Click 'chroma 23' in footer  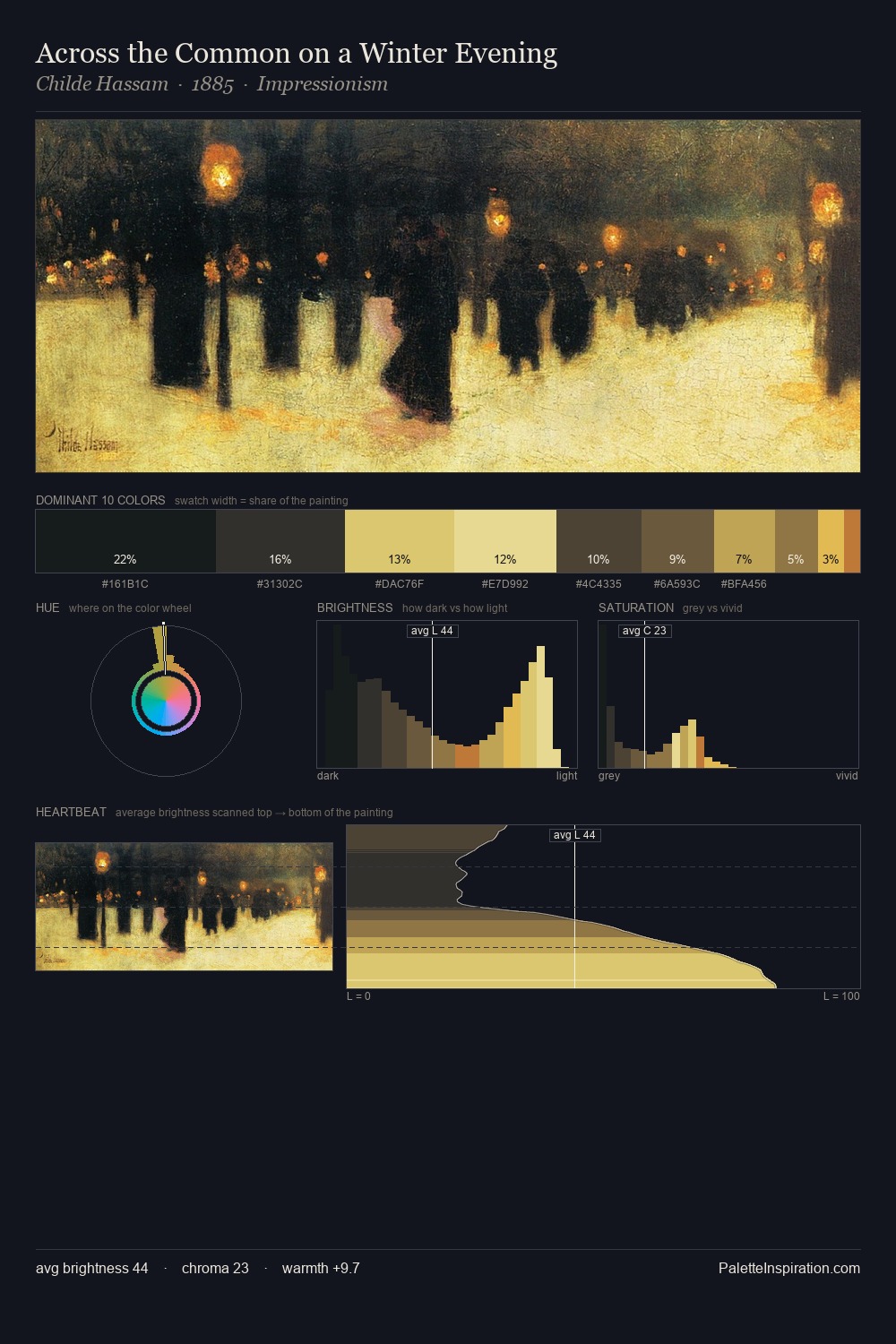click(x=215, y=1268)
